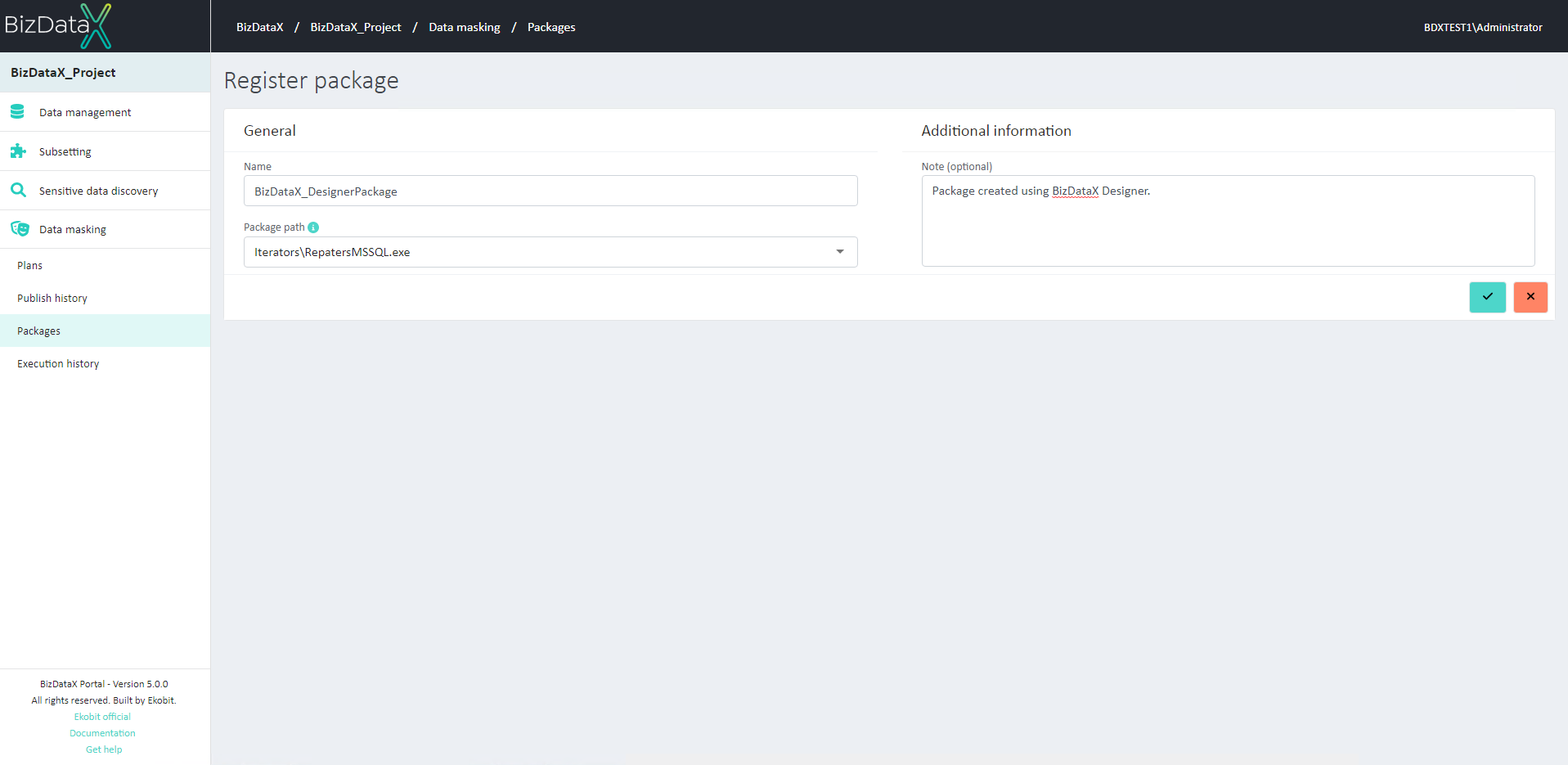1568x765 pixels.
Task: Open Sensitive data discovery menu
Action: (x=105, y=191)
